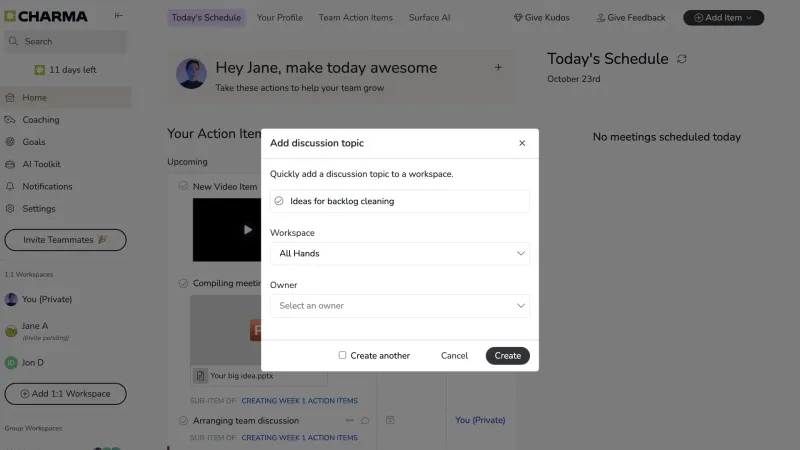The image size is (800, 450).
Task: Open the comment icon on Arranging team discussion
Action: click(x=365, y=420)
